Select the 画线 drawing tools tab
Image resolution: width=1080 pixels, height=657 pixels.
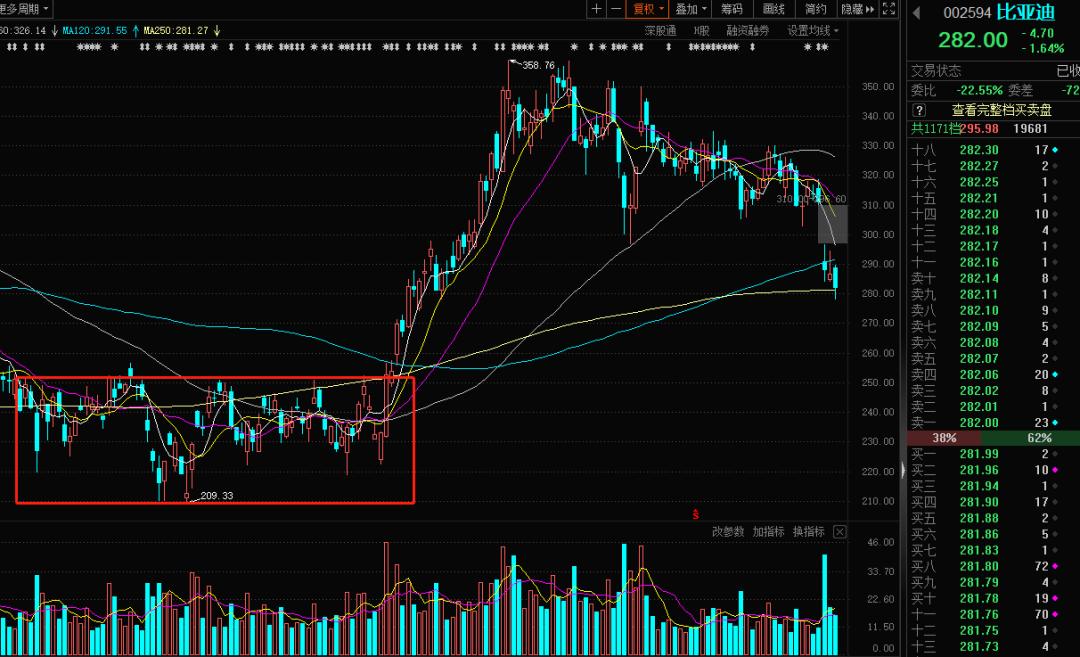tap(773, 9)
